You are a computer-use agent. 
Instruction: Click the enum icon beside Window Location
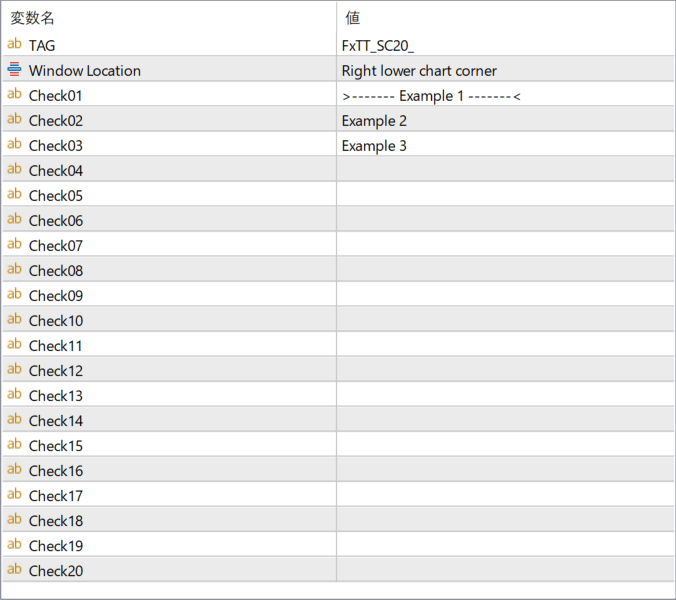(x=14, y=70)
